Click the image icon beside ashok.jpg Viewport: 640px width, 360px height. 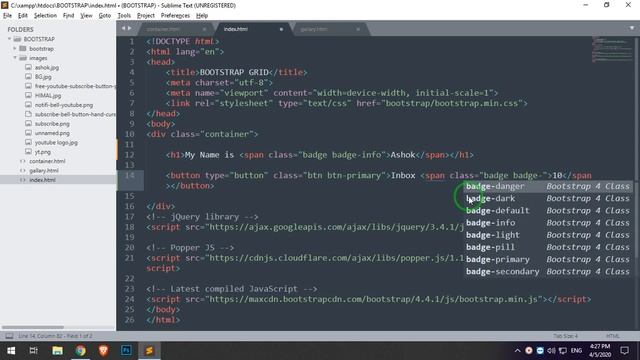28,67
